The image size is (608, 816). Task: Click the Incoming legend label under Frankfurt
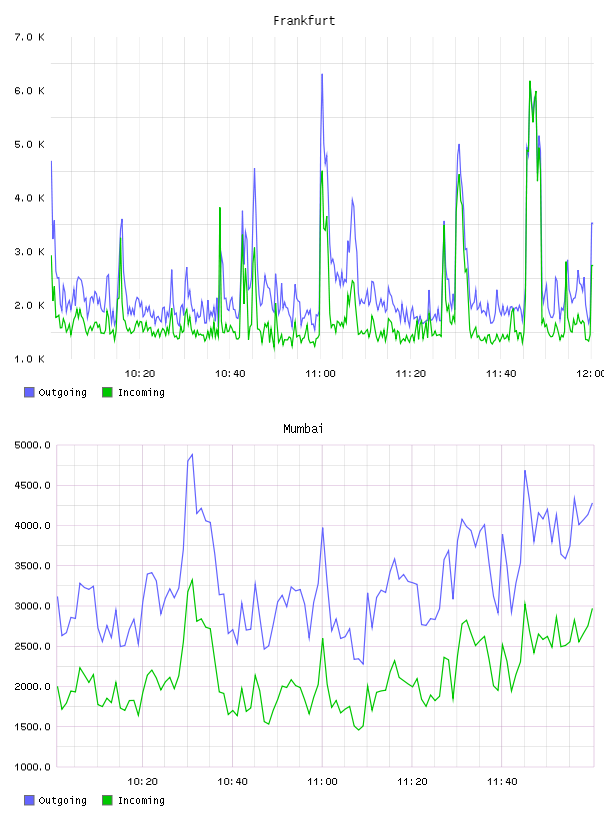[141, 392]
